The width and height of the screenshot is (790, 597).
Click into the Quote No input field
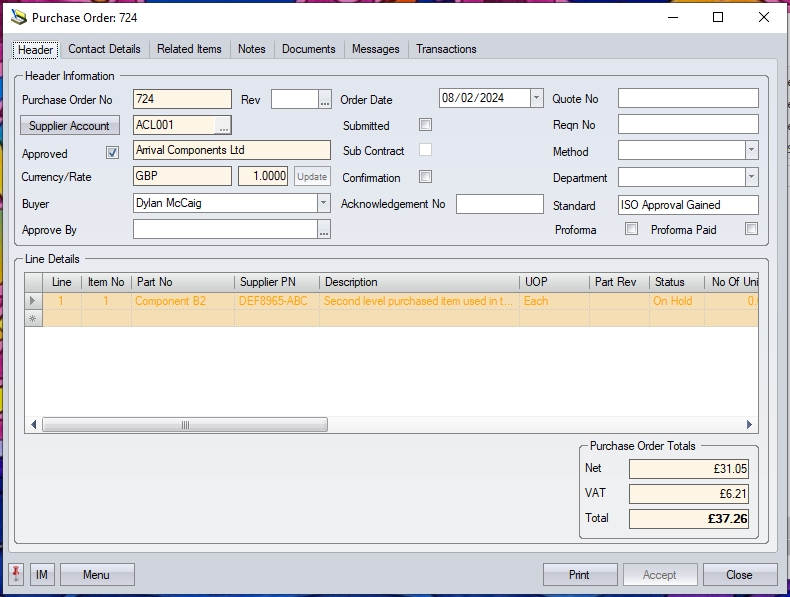click(687, 98)
